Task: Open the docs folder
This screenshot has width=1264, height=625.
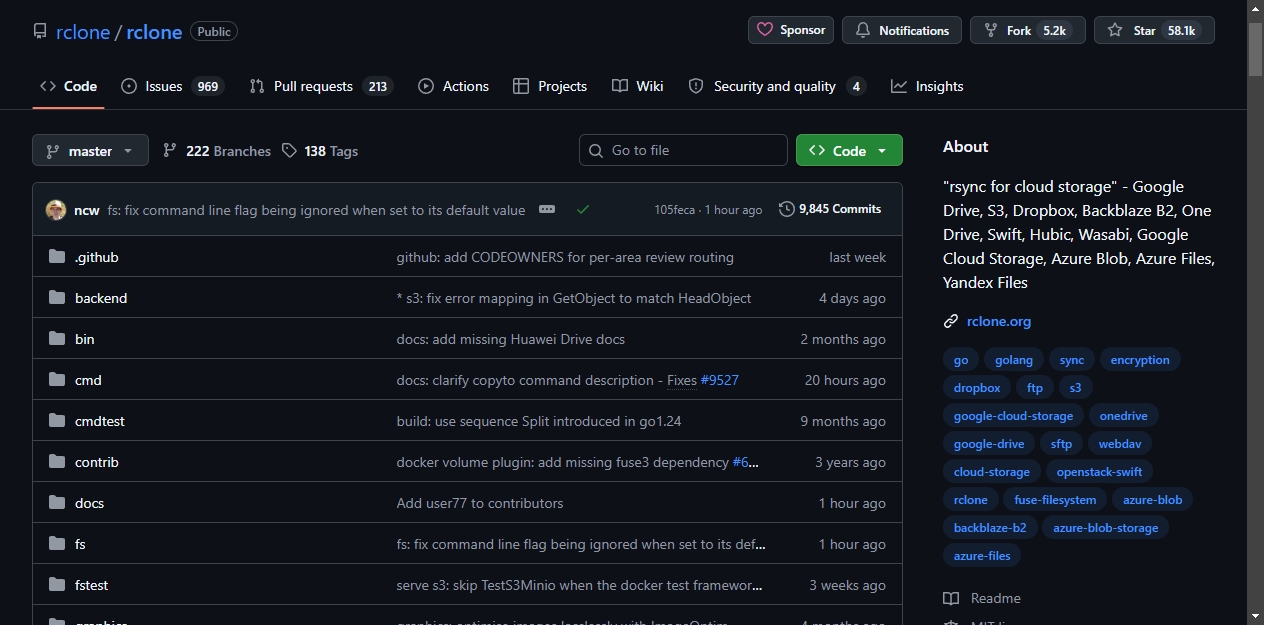Action: tap(89, 503)
